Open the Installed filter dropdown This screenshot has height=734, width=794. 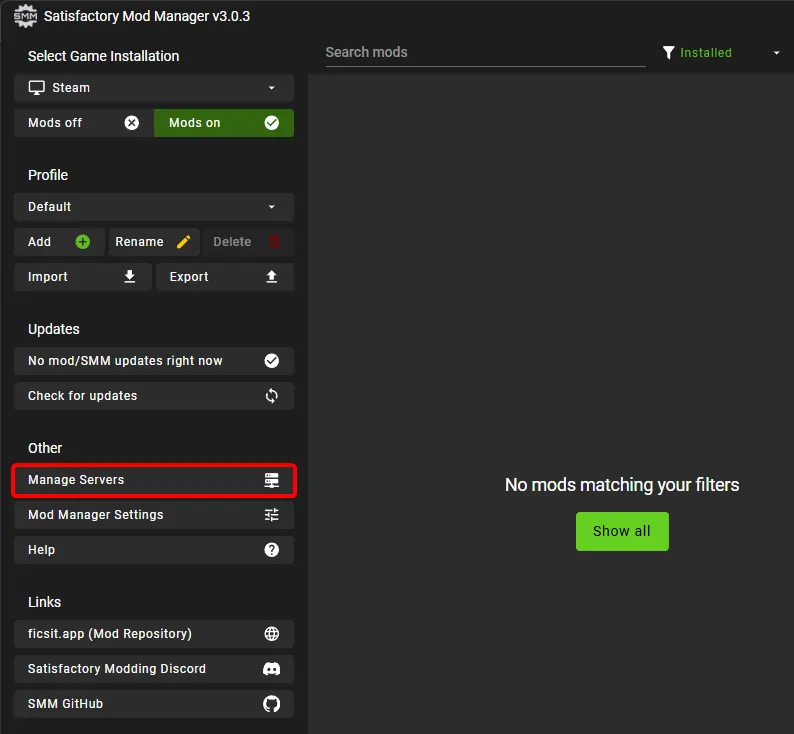[x=721, y=53]
